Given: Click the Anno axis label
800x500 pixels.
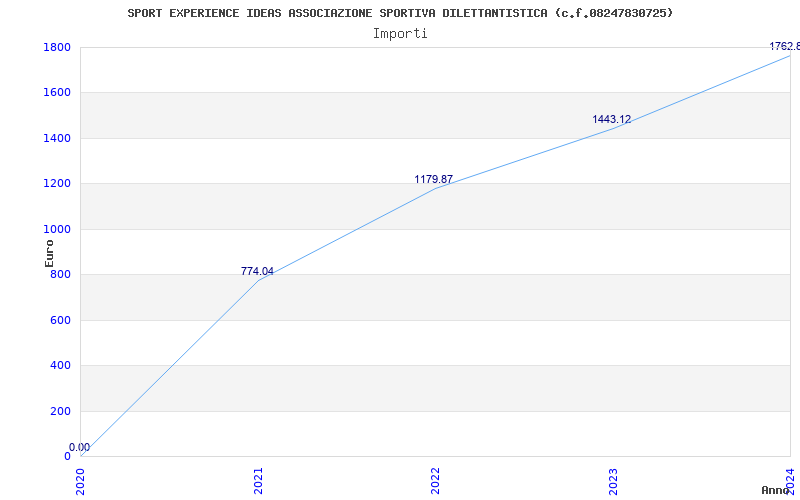Looking at the screenshot, I should [x=775, y=490].
